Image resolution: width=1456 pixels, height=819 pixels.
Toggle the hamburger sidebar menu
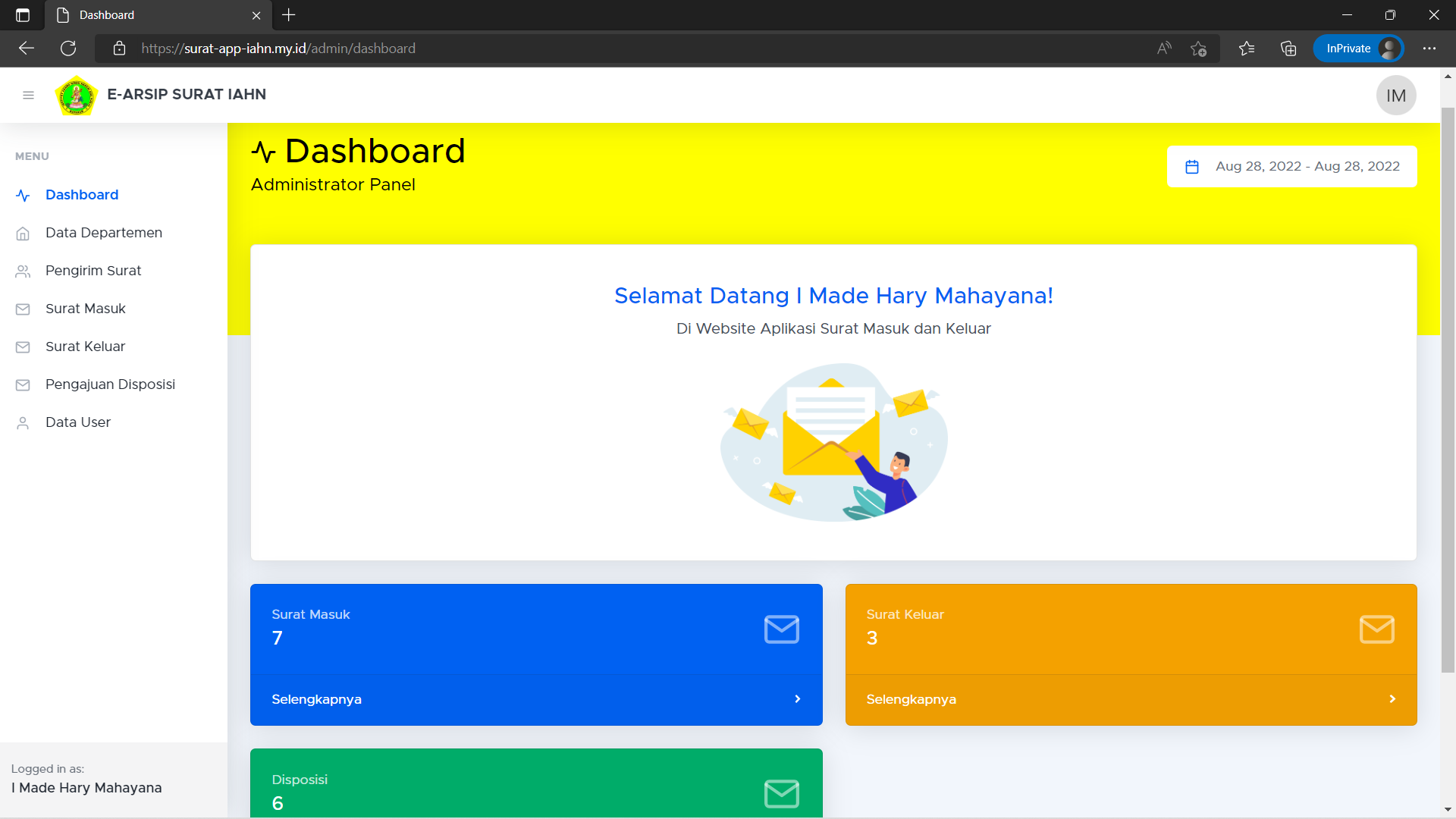[28, 95]
